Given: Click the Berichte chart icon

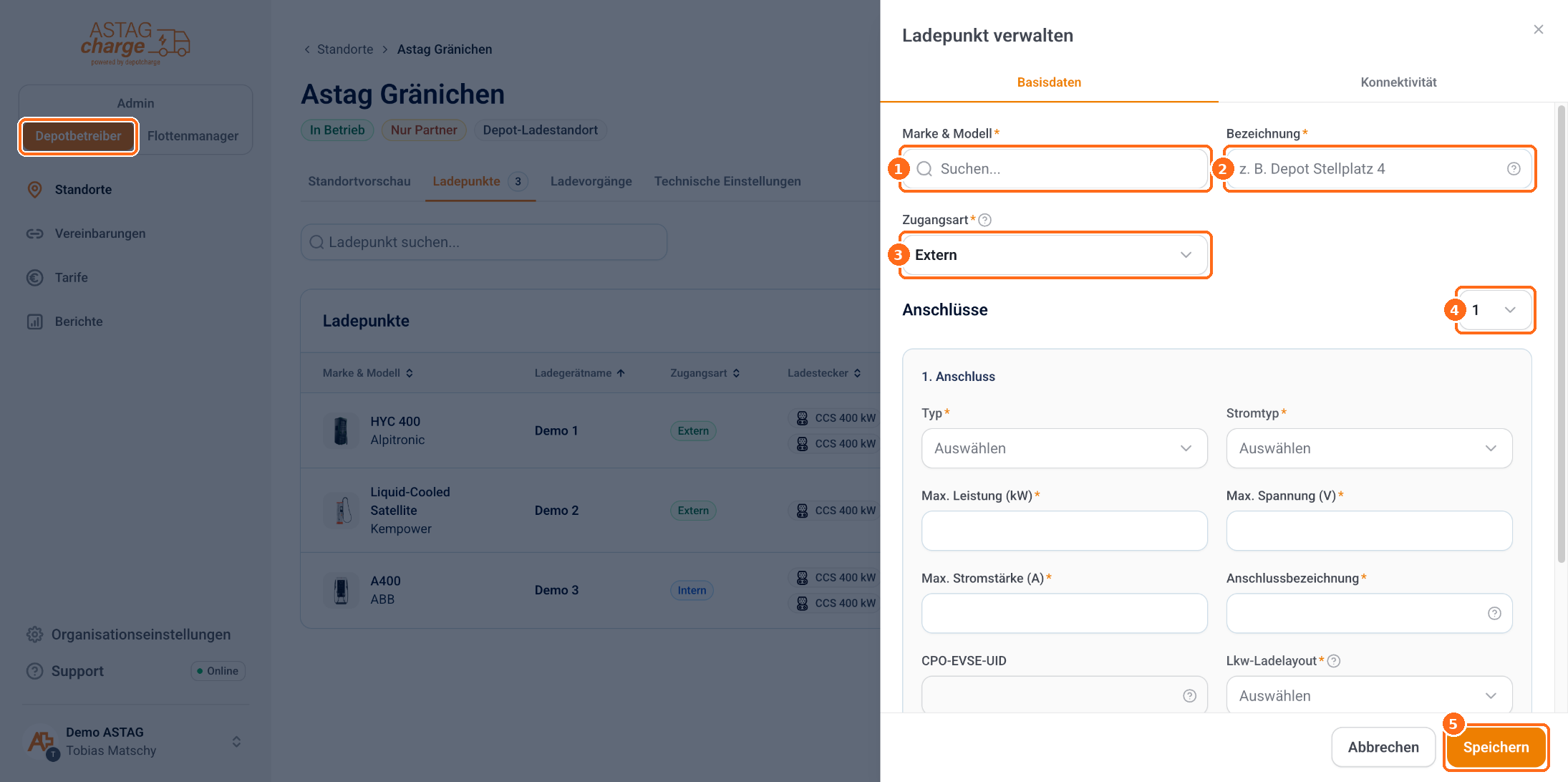Looking at the screenshot, I should [34, 322].
